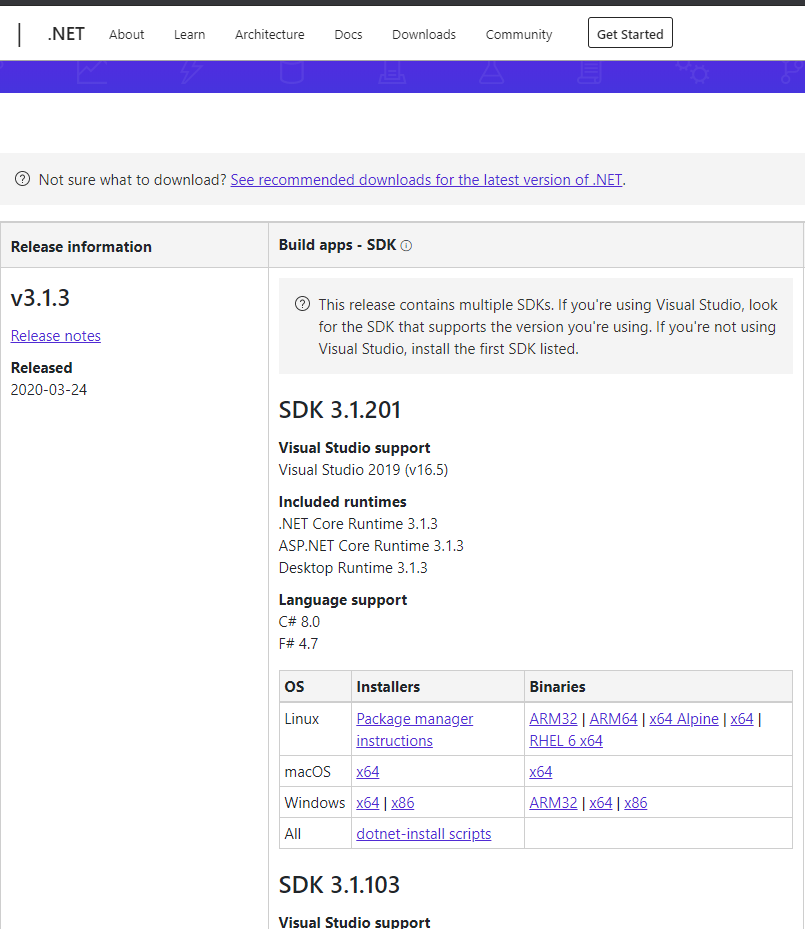This screenshot has width=805, height=929.
Task: Click 'Visual Studio 2019 (v16.5)' text
Action: click(363, 470)
